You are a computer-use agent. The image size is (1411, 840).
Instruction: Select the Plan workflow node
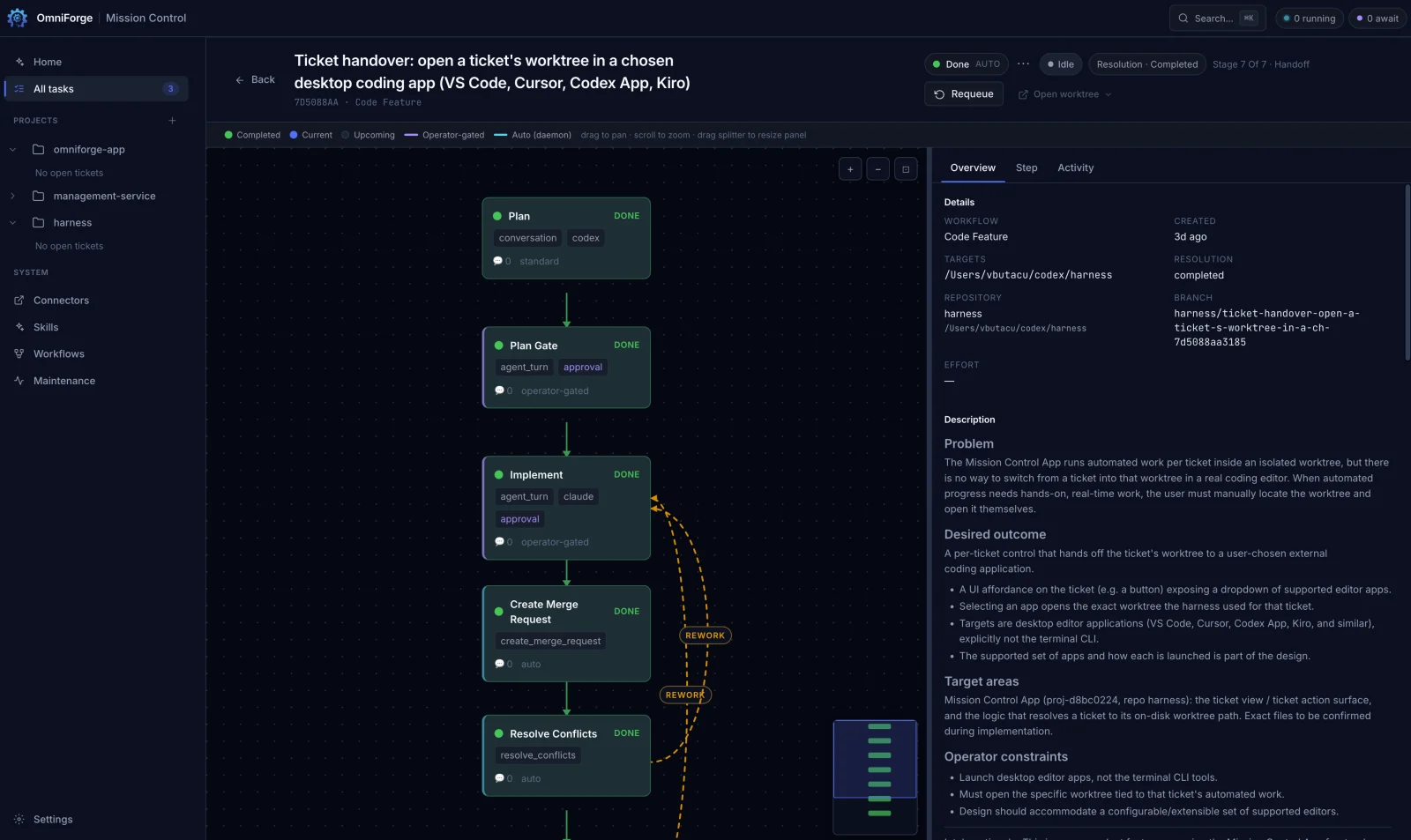566,238
